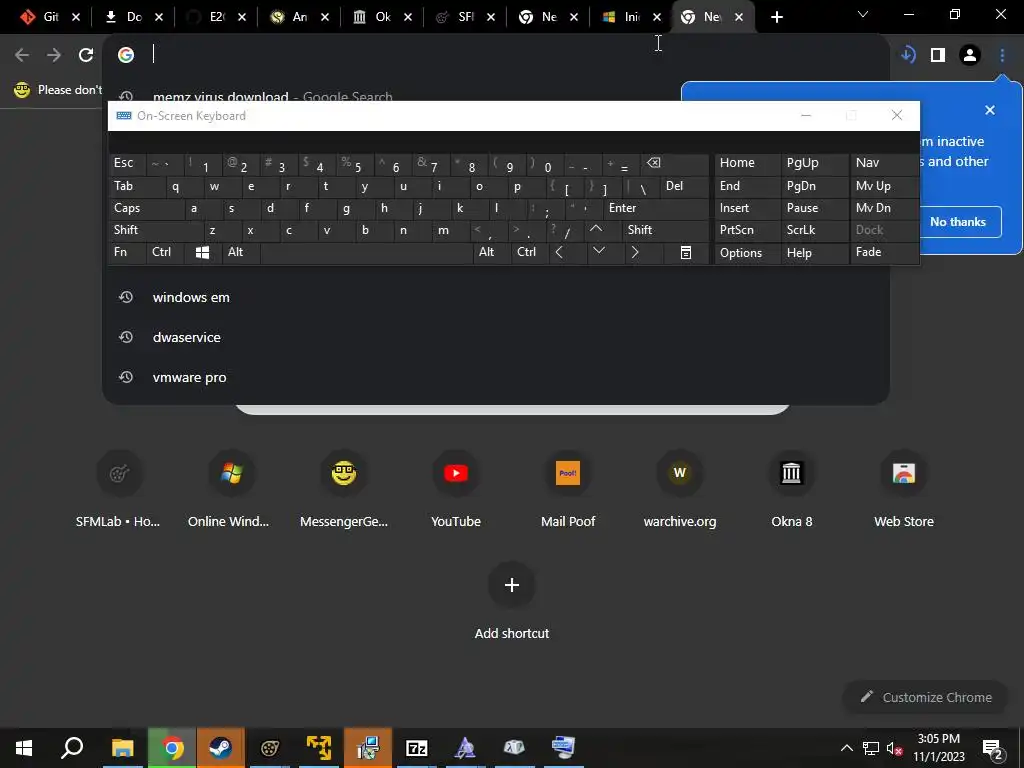1024x768 pixels.
Task: Click the Windows logo key on On-Screen Keyboard
Action: tap(202, 253)
